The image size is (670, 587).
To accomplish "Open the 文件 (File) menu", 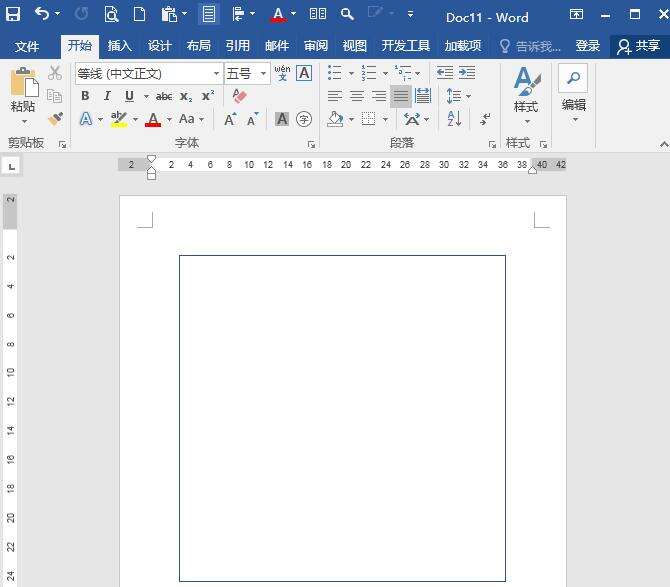I will coord(27,46).
